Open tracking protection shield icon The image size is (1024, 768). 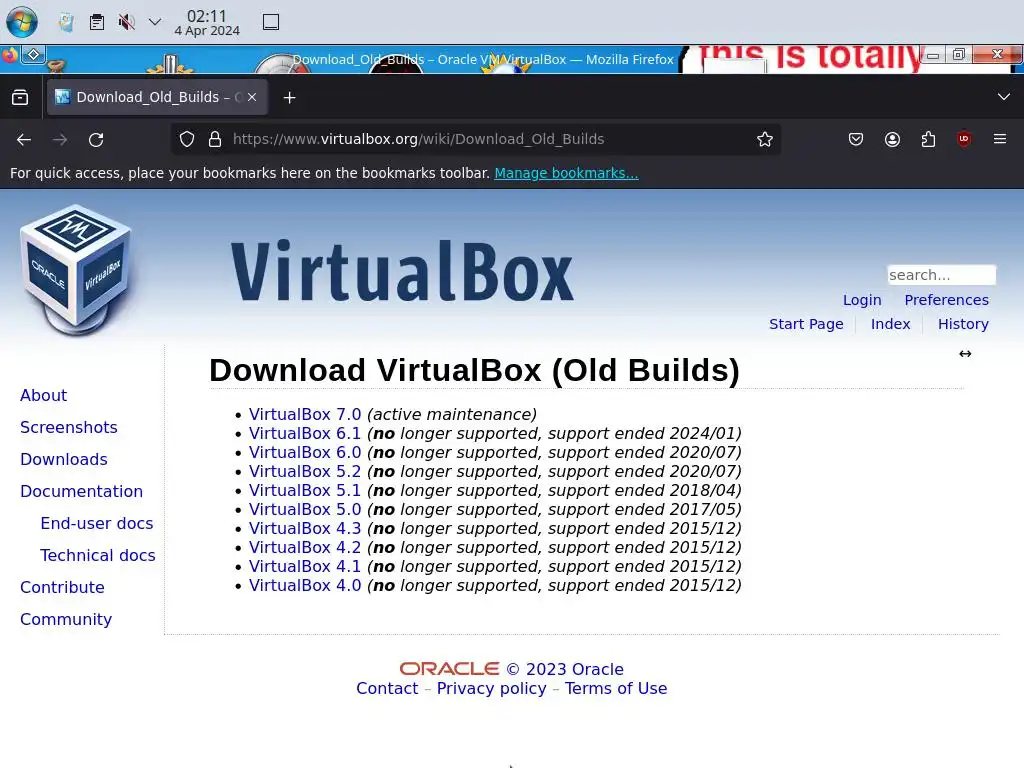tap(187, 139)
